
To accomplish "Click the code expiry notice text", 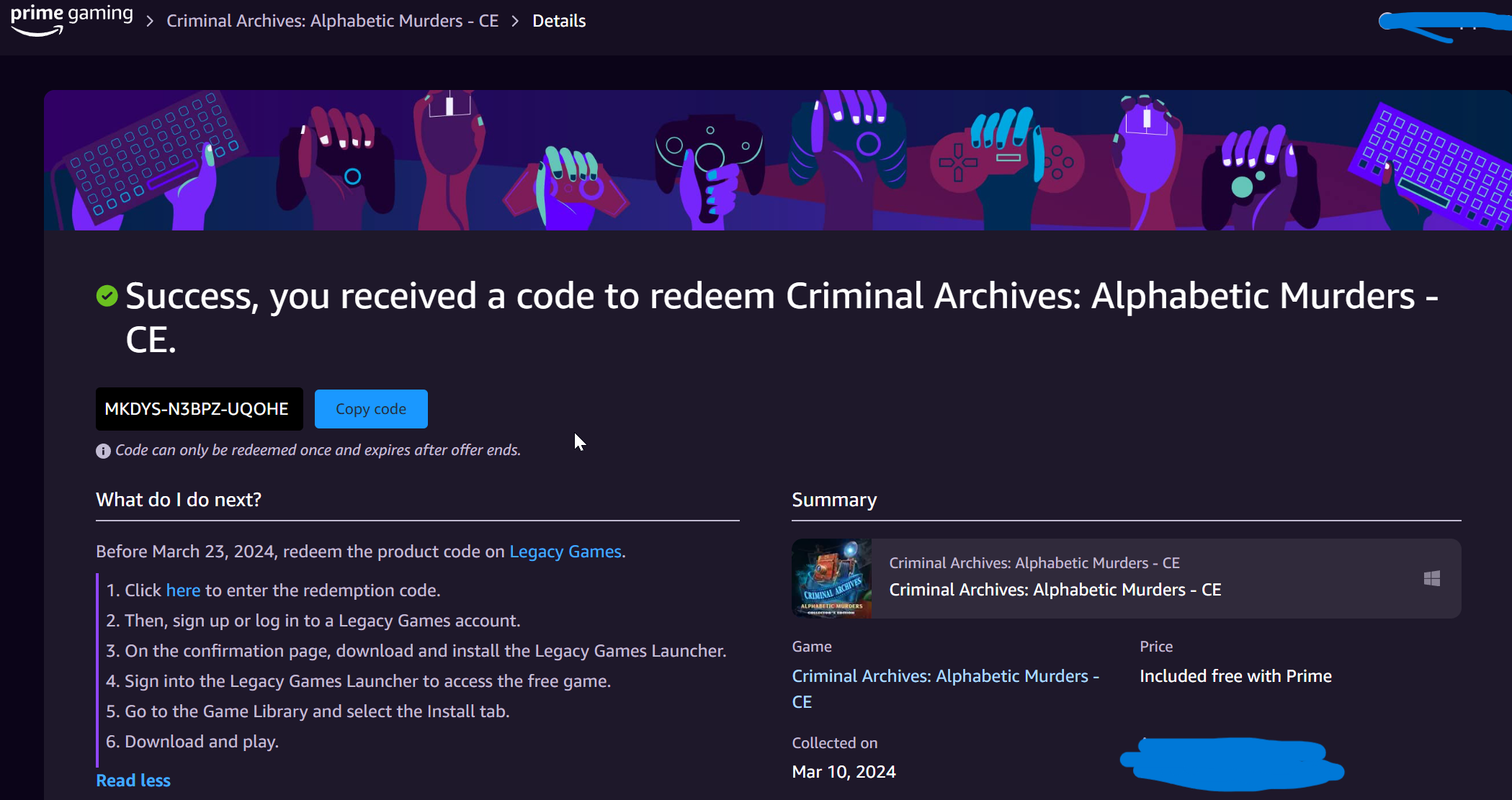I will tap(318, 450).
